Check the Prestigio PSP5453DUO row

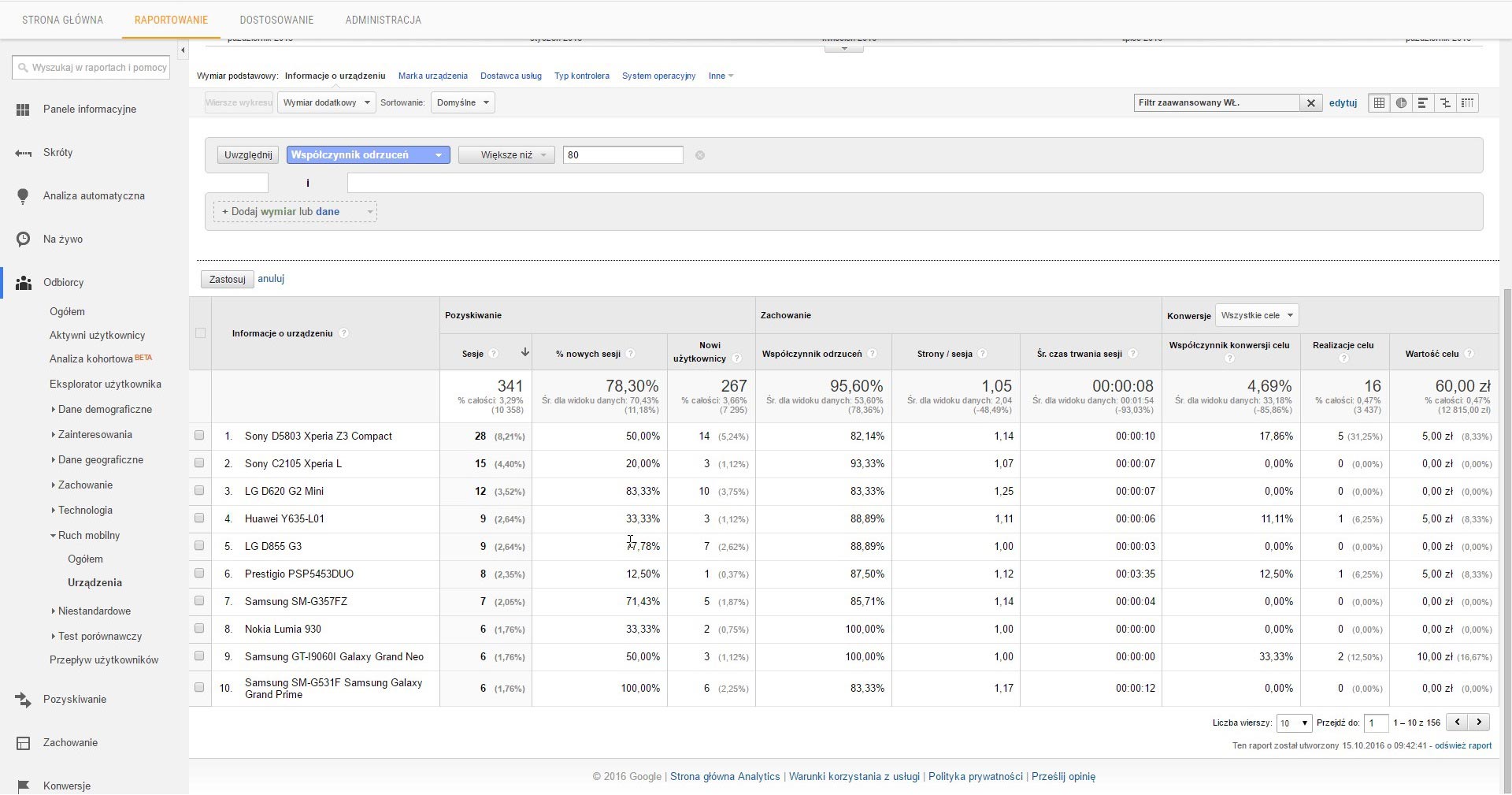[199, 573]
